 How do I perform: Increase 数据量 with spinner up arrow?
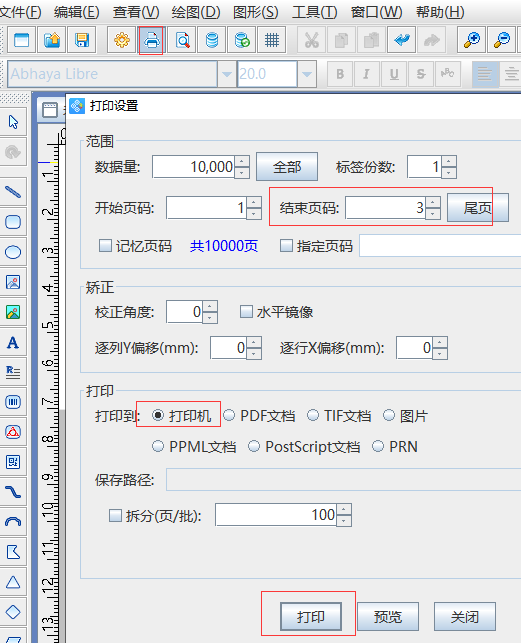[242, 161]
